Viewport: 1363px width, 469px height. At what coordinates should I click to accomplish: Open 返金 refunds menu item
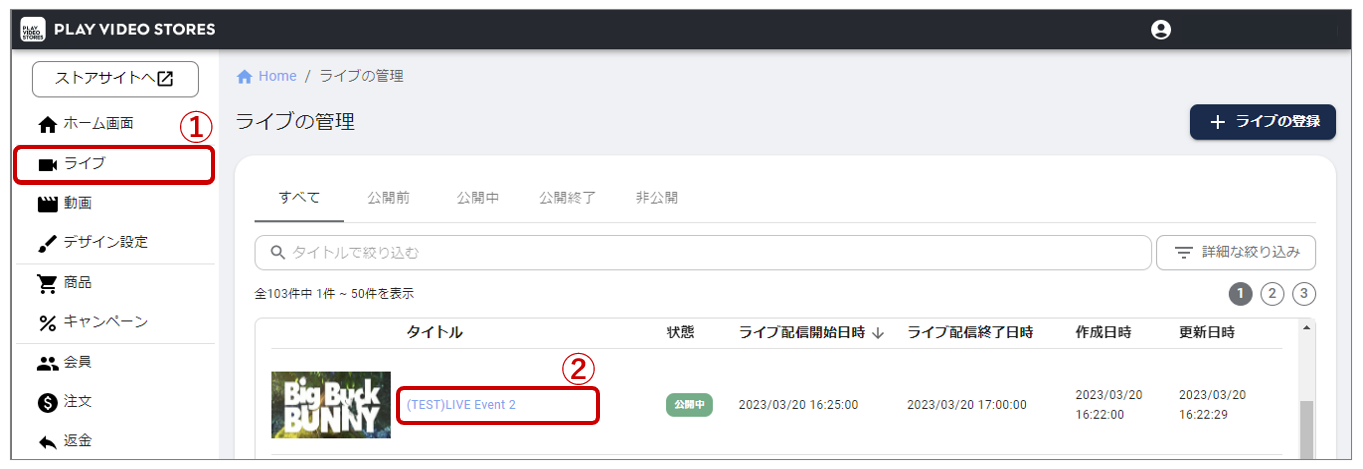point(77,440)
